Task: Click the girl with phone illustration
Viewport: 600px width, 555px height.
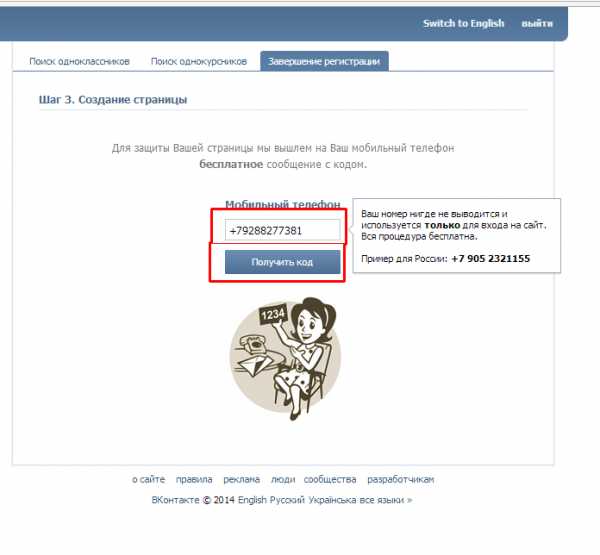Action: [285, 358]
